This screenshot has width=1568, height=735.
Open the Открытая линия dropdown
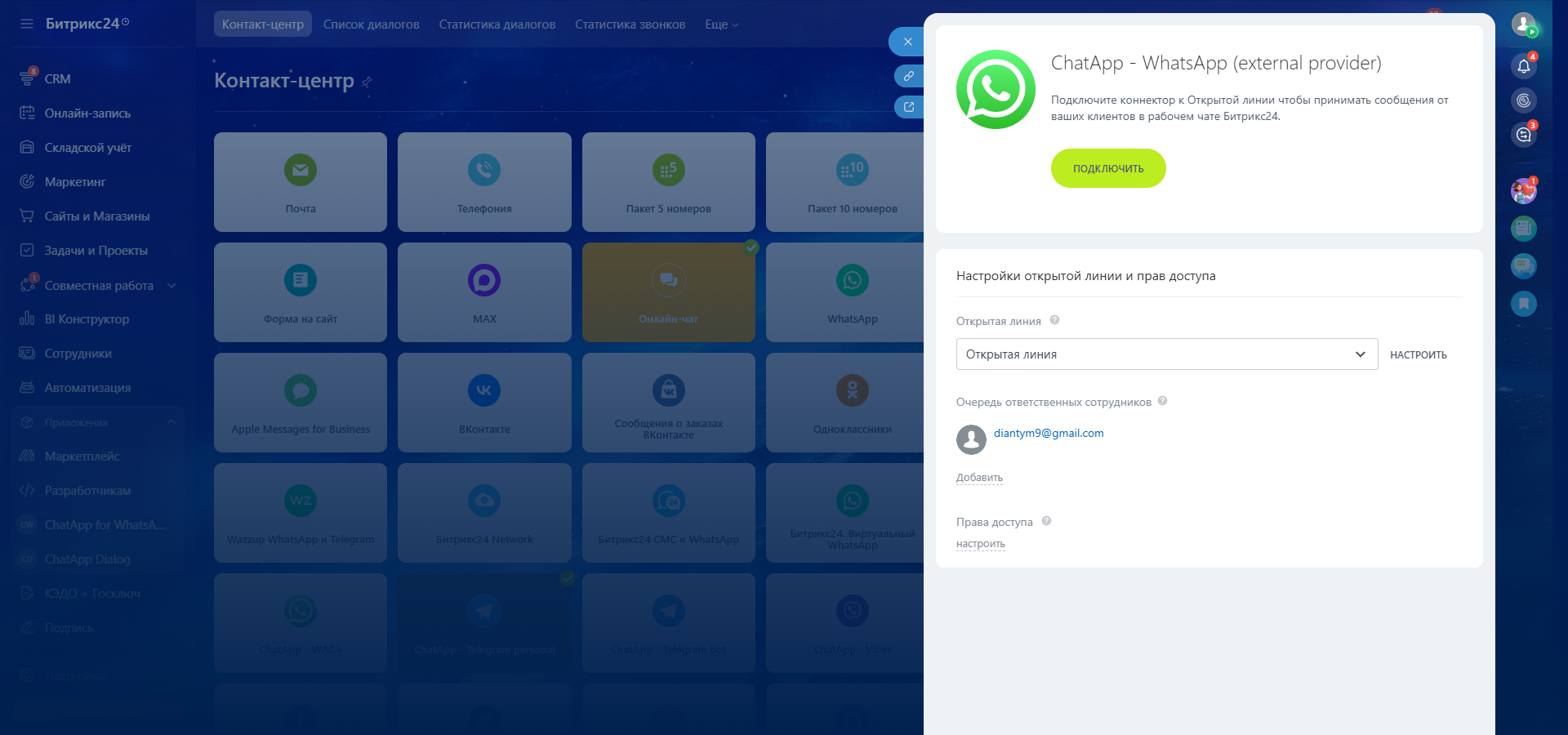(1166, 354)
